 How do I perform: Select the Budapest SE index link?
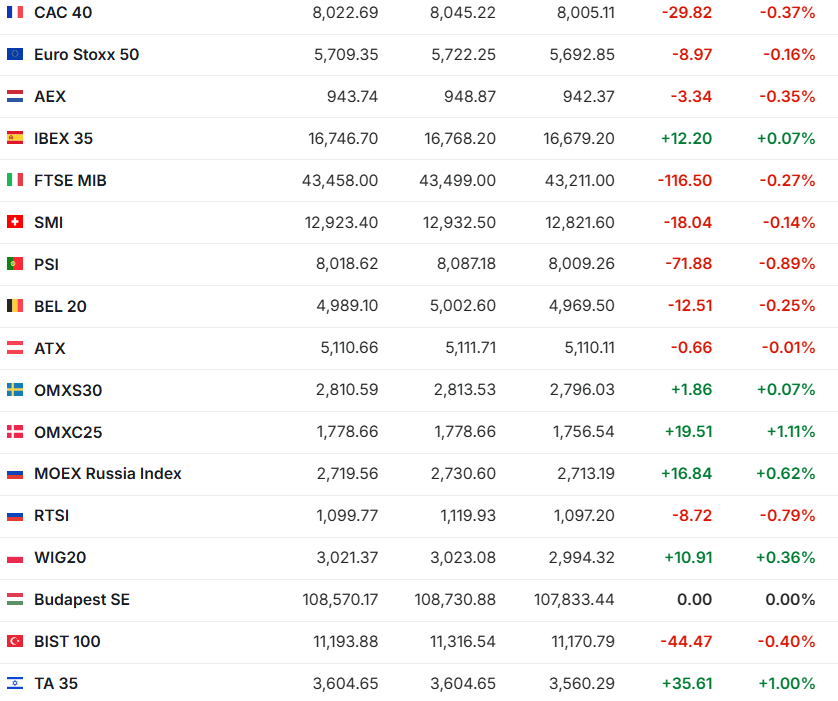pyautogui.click(x=82, y=600)
